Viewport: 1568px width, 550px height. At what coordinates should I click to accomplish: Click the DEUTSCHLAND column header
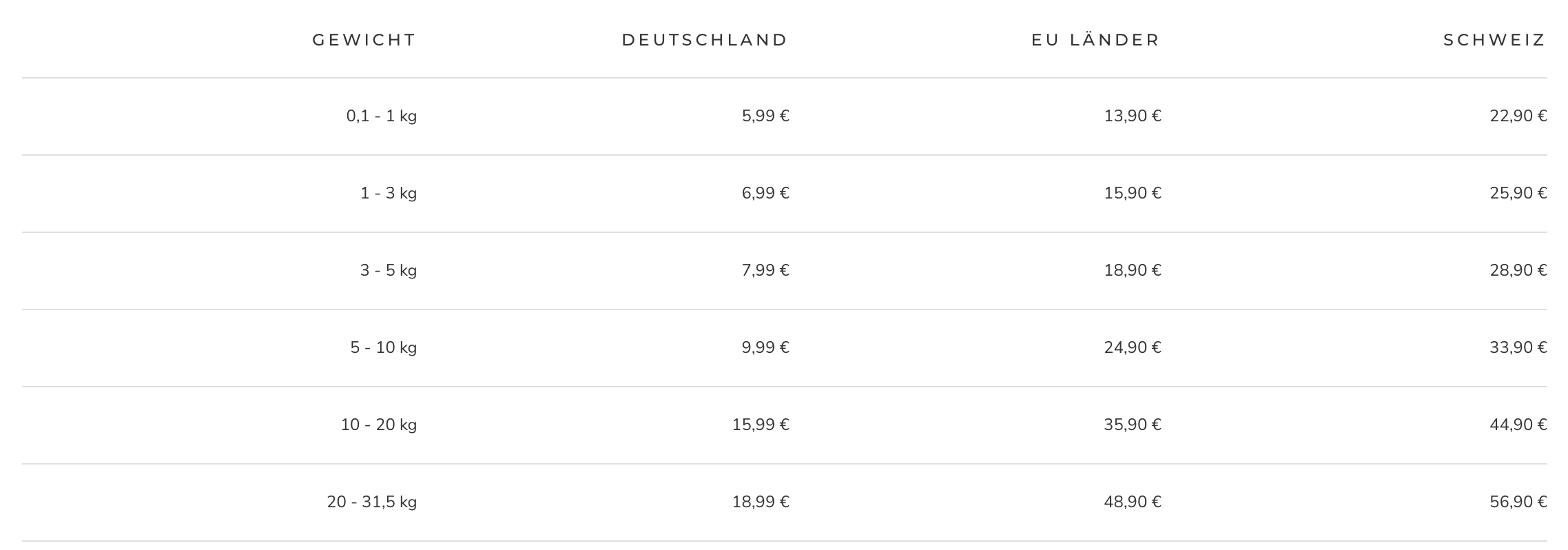(x=704, y=40)
